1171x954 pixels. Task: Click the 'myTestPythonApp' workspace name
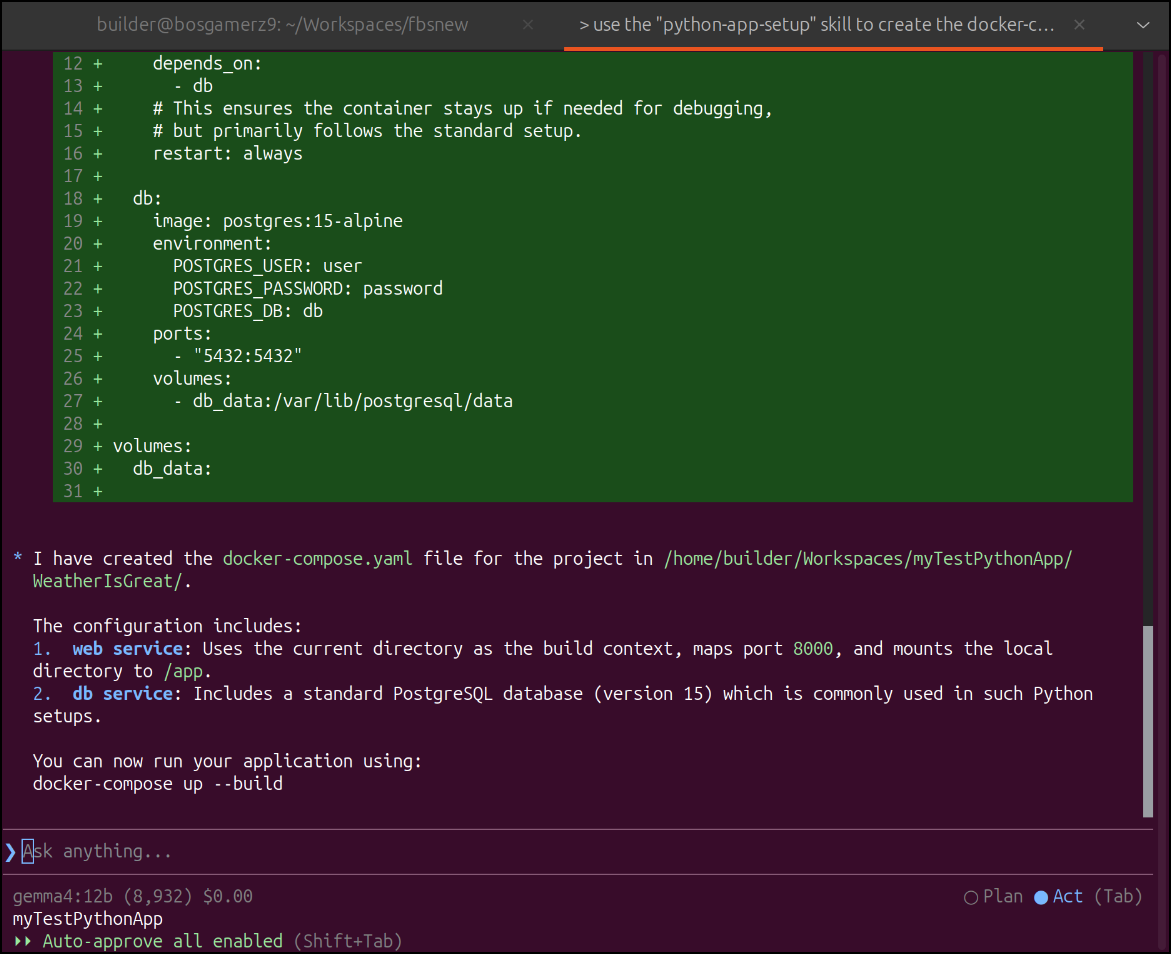pos(87,919)
